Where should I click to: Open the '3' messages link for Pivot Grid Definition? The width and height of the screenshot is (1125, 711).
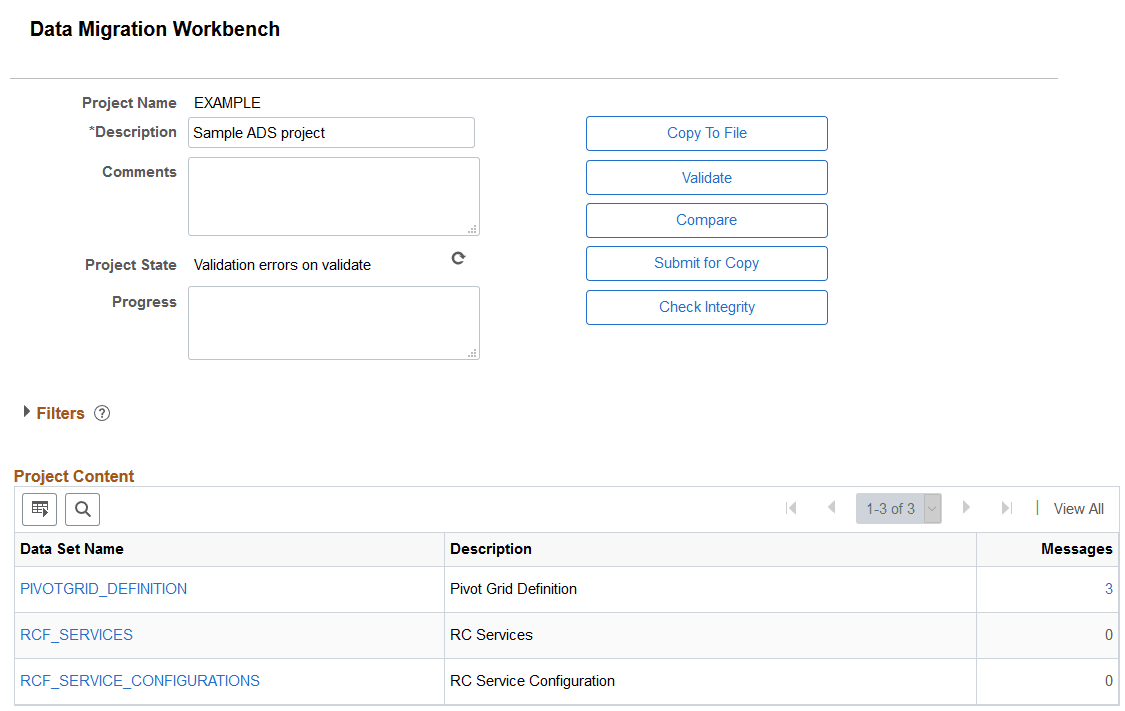pyautogui.click(x=1107, y=589)
